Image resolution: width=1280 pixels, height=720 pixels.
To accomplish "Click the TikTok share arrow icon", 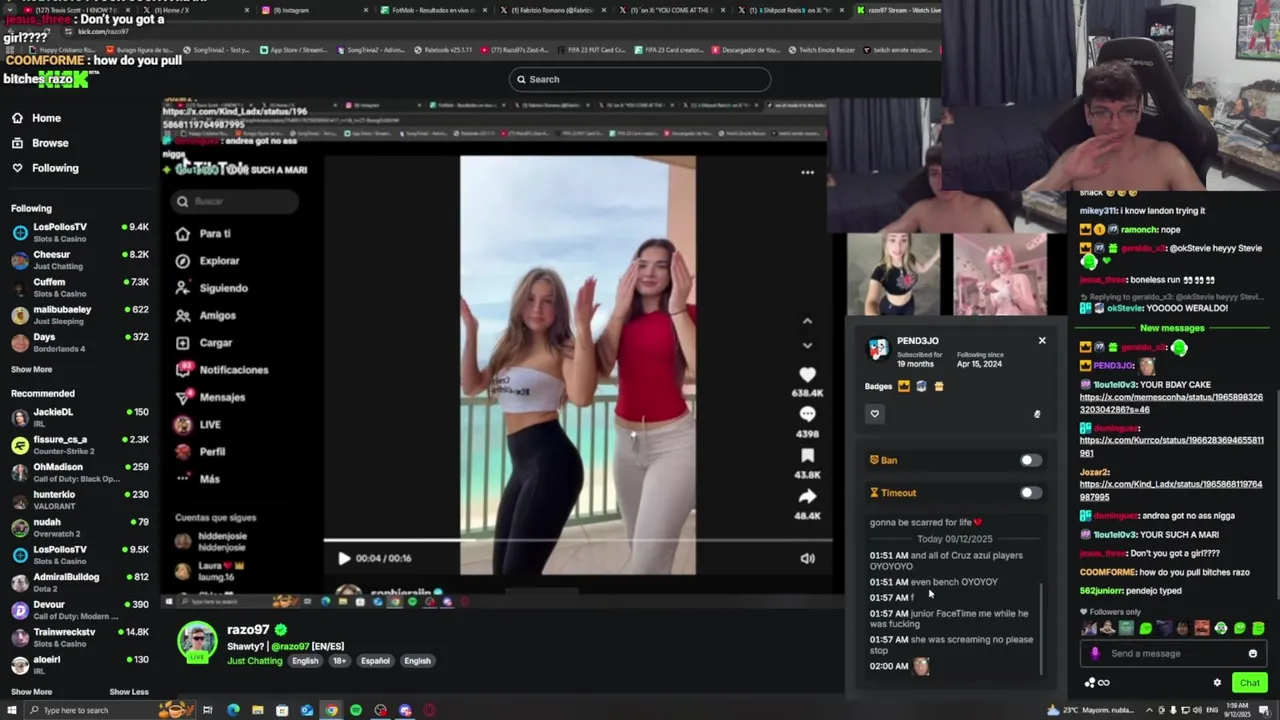I will [807, 497].
